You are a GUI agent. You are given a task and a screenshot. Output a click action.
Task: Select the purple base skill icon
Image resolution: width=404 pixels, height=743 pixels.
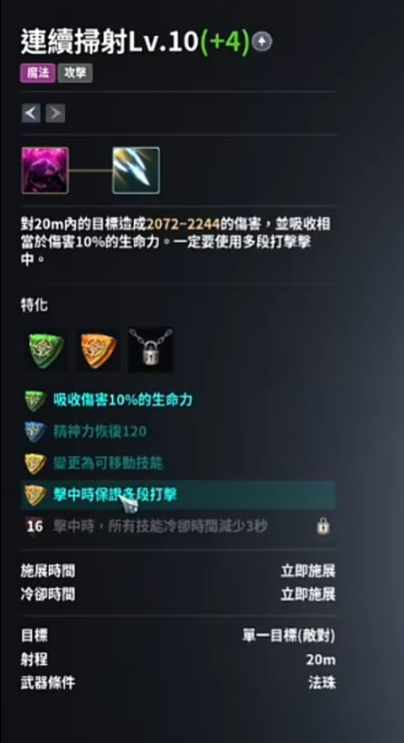tap(45, 171)
